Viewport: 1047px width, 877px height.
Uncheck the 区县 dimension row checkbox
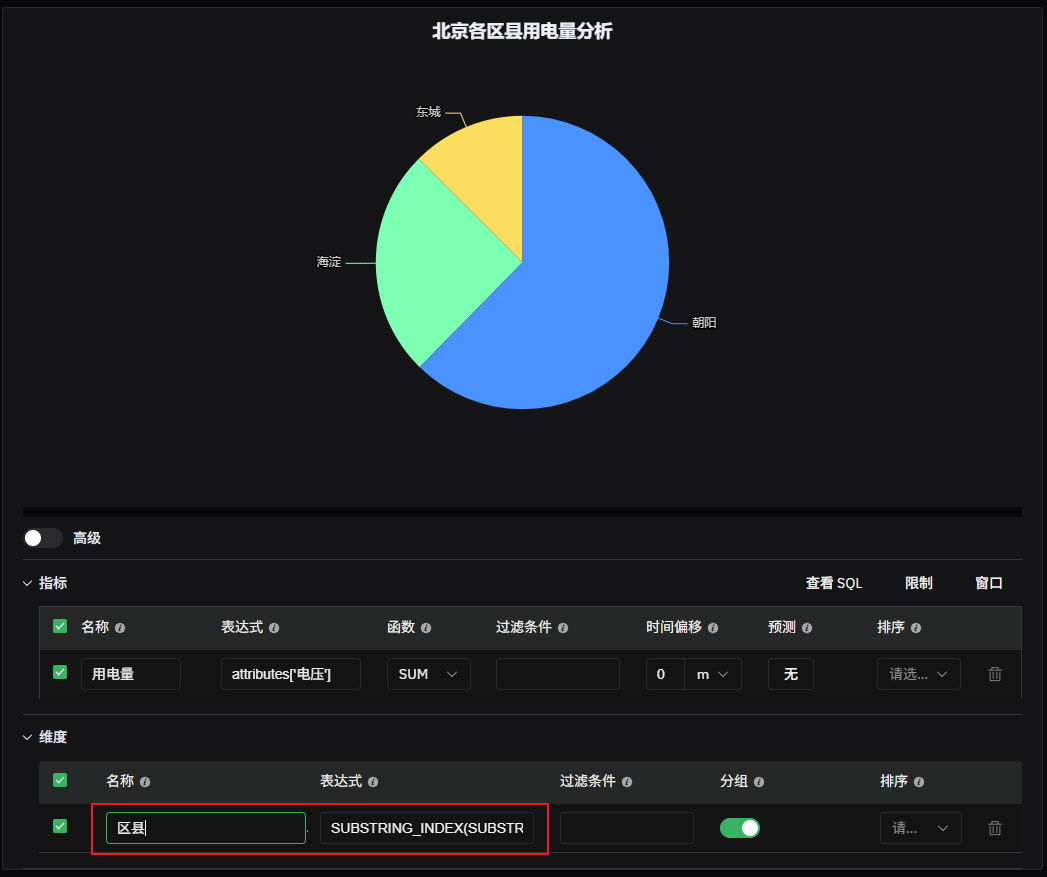(x=60, y=826)
